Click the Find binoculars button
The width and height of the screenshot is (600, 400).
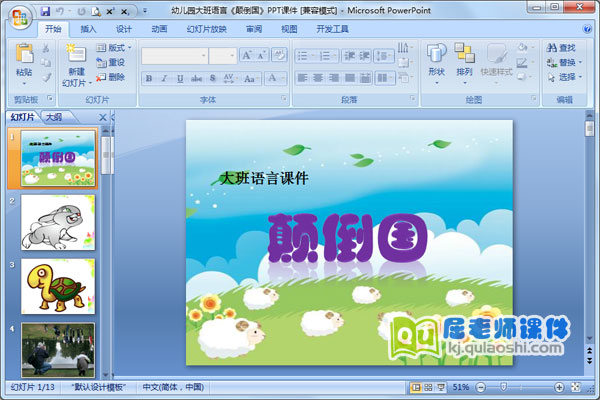(x=561, y=48)
